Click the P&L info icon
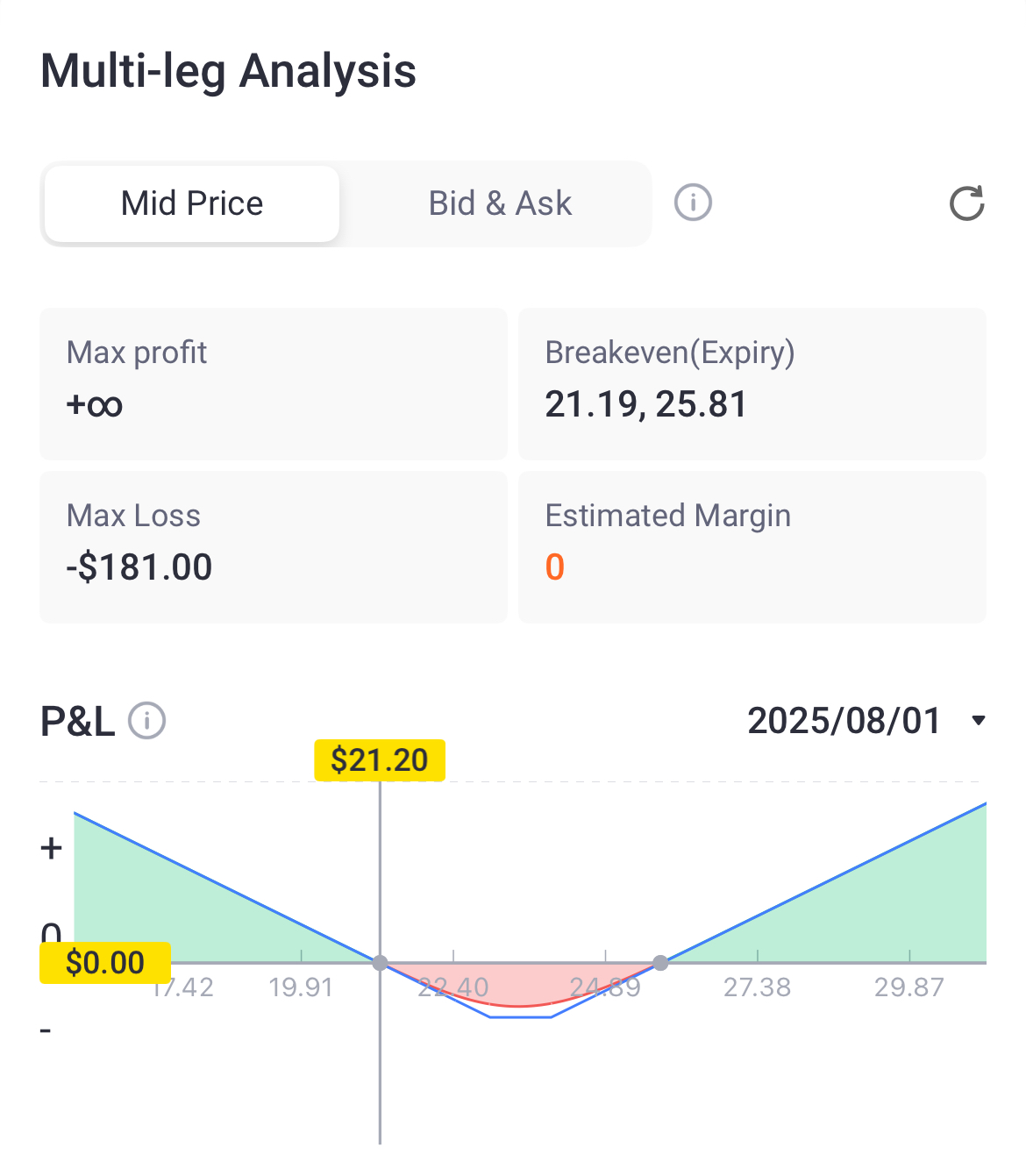The height and width of the screenshot is (1176, 1026). click(x=147, y=721)
